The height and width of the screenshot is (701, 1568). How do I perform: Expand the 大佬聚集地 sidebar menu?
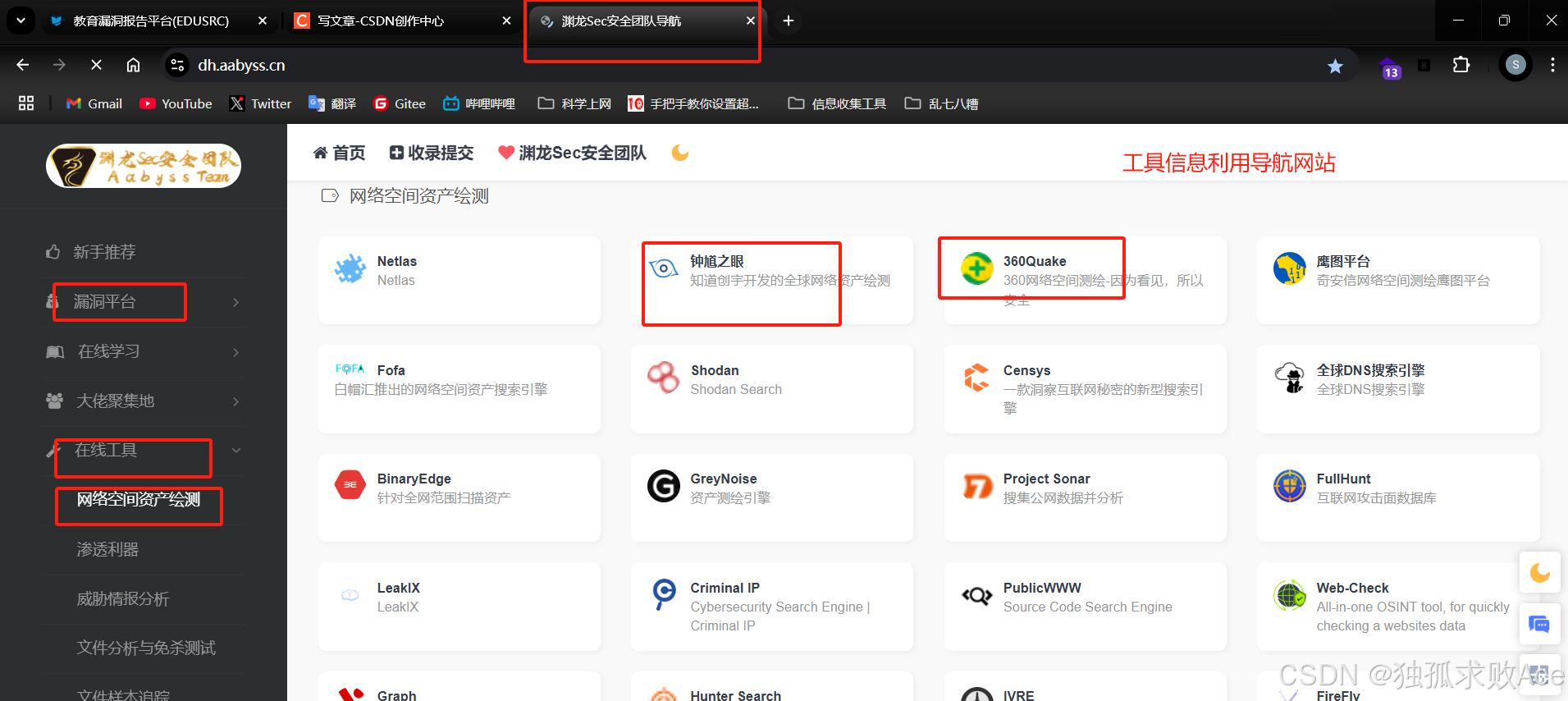pos(144,401)
